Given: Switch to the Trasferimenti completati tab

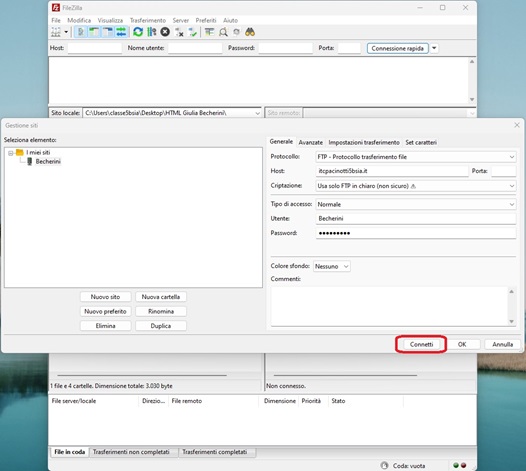Looking at the screenshot, I should tap(215, 452).
